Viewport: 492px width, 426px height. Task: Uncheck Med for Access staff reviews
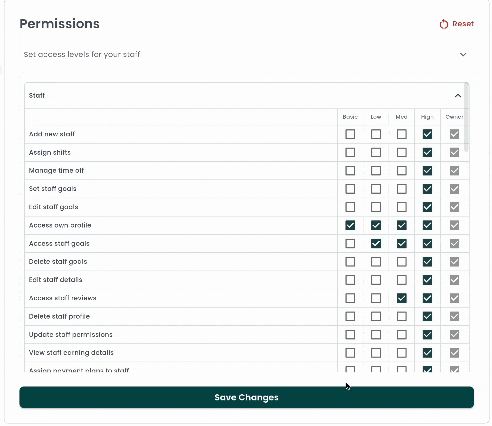tap(402, 298)
